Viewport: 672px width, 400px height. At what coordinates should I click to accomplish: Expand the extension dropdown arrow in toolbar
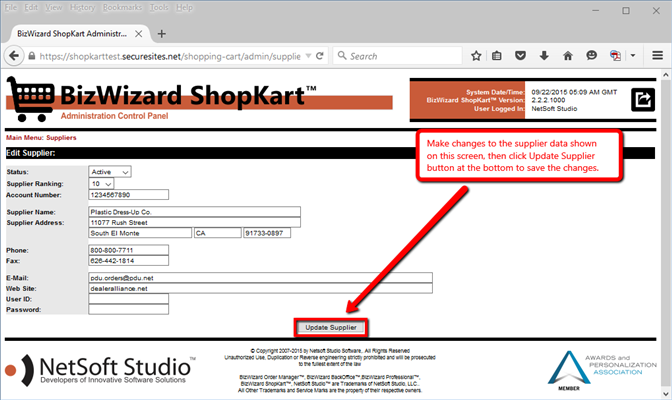click(633, 56)
